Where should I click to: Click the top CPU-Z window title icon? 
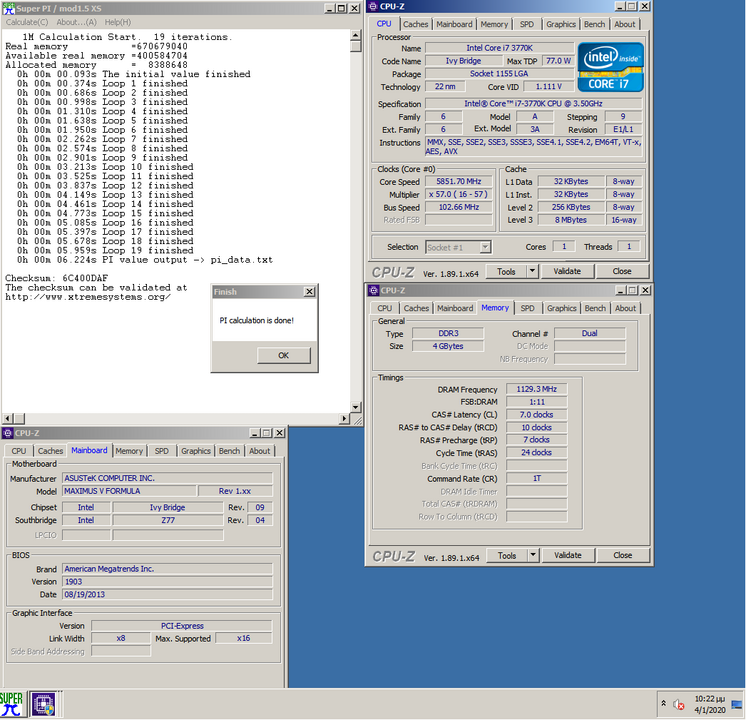click(373, 6)
